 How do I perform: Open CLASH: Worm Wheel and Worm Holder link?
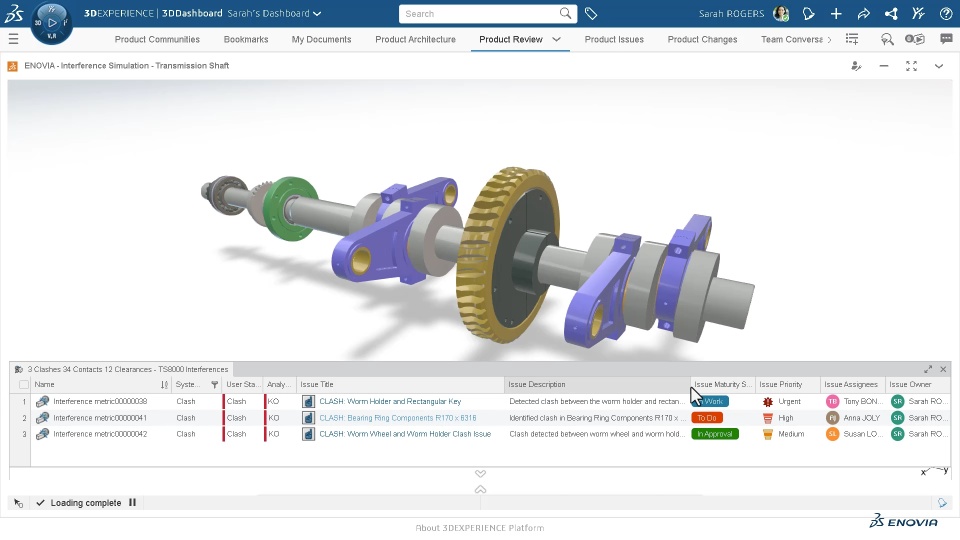pyautogui.click(x=405, y=434)
